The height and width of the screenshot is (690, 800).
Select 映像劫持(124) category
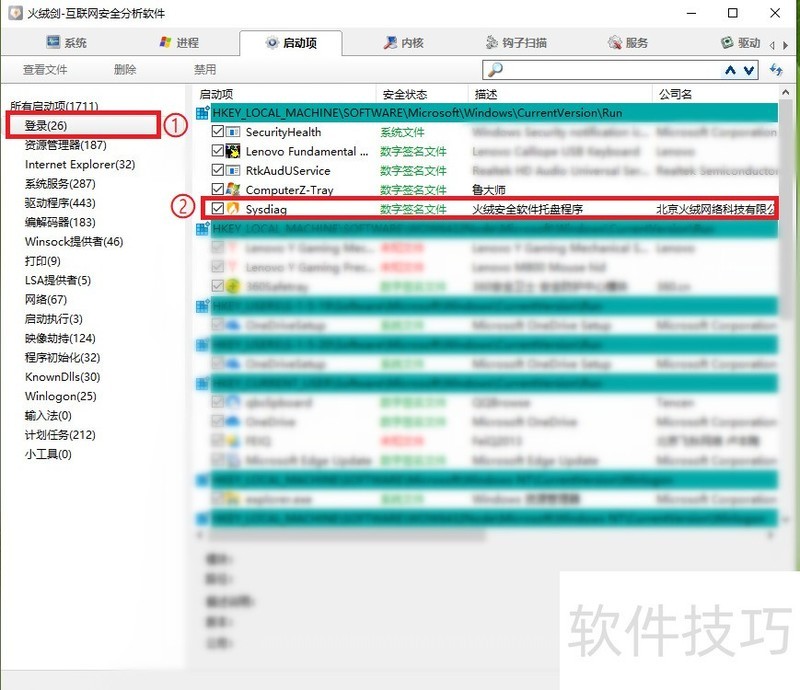pos(60,338)
